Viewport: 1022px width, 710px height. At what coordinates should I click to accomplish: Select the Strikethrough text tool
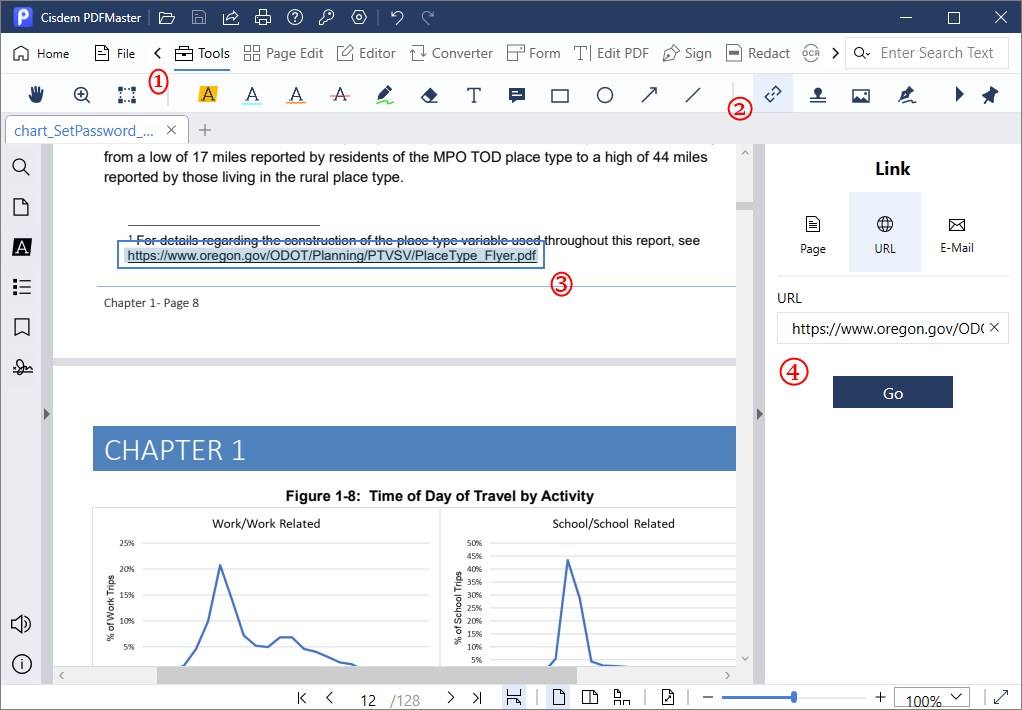point(340,95)
